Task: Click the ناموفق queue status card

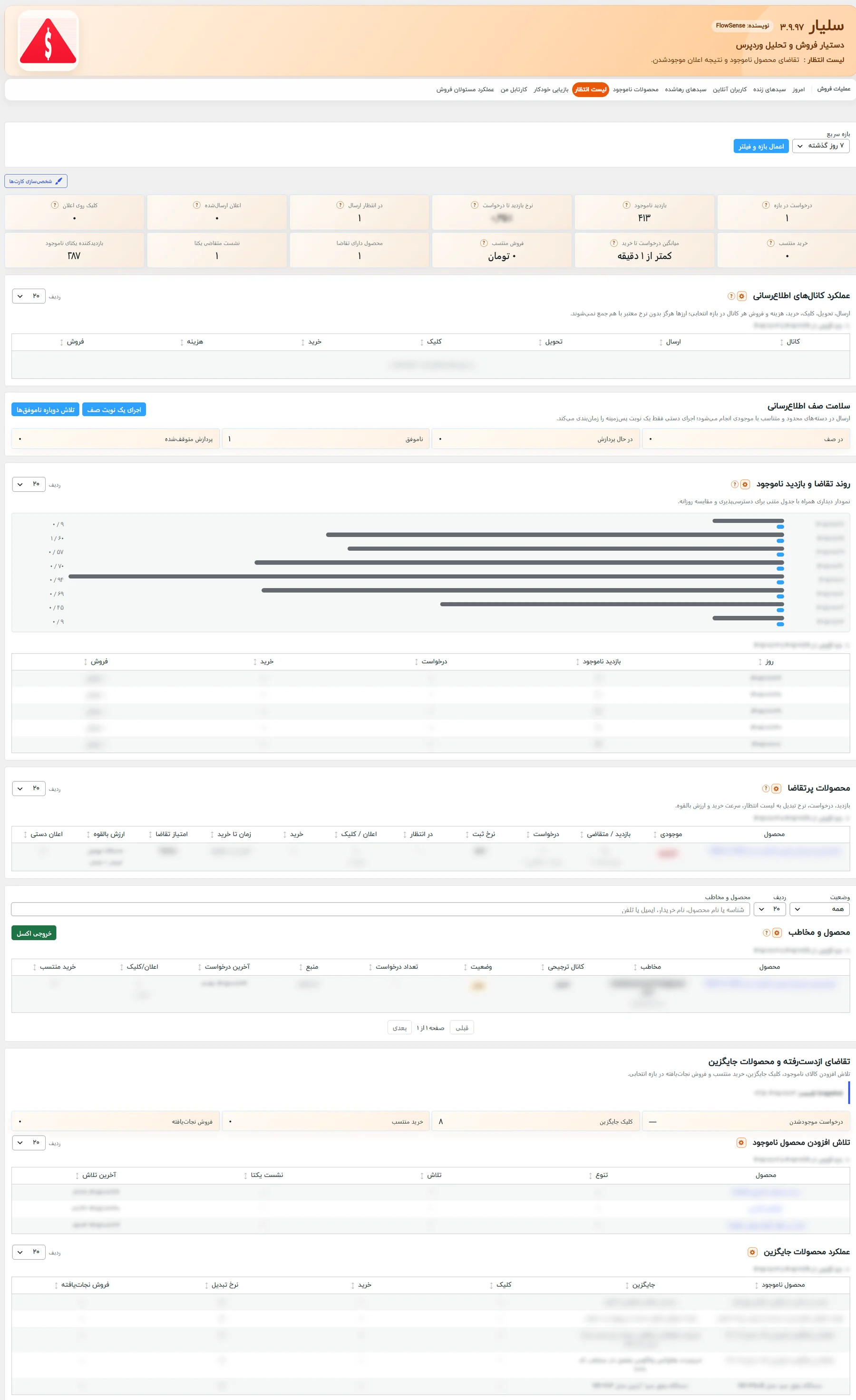Action: (x=325, y=439)
